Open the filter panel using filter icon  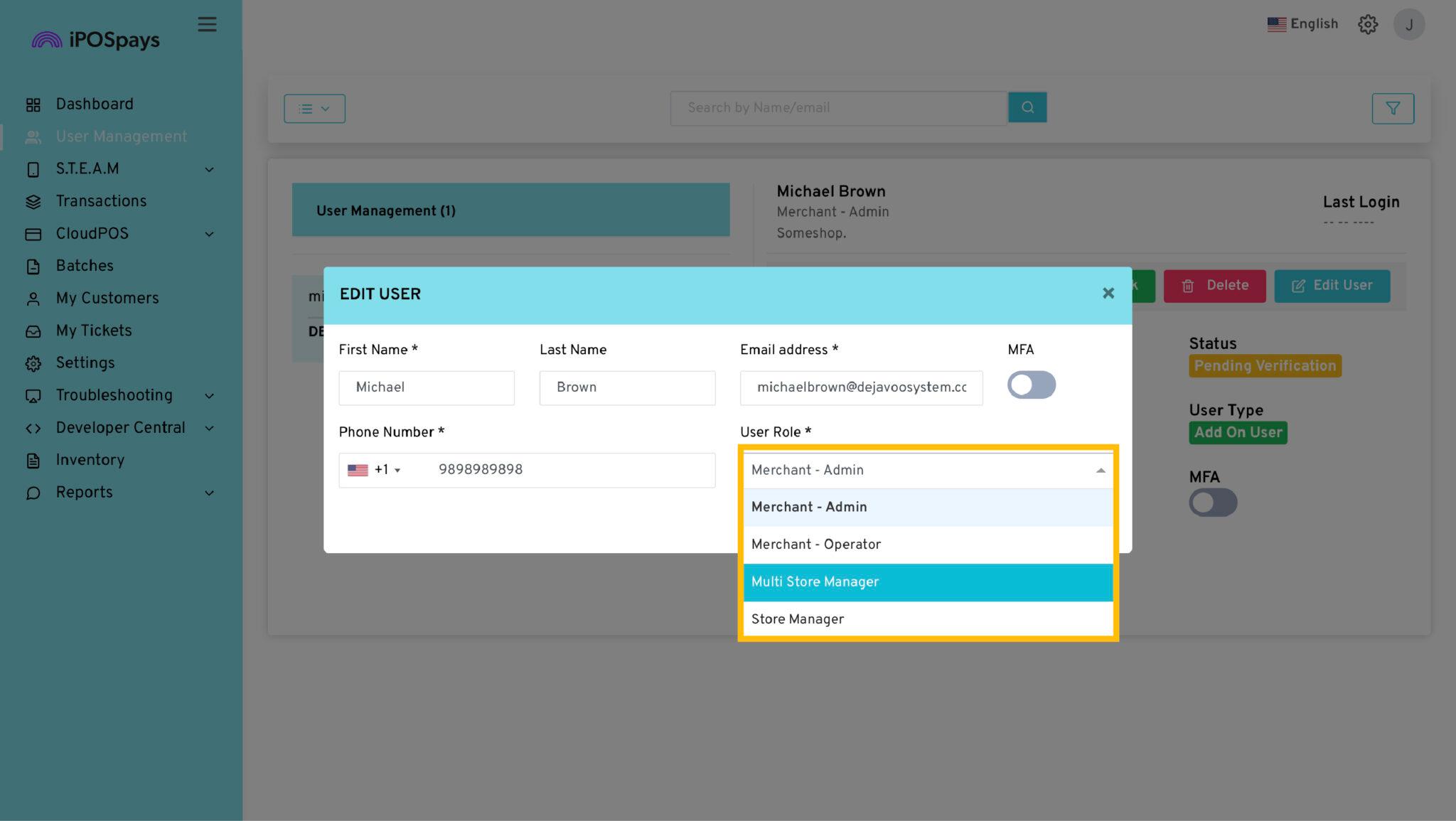(x=1393, y=108)
